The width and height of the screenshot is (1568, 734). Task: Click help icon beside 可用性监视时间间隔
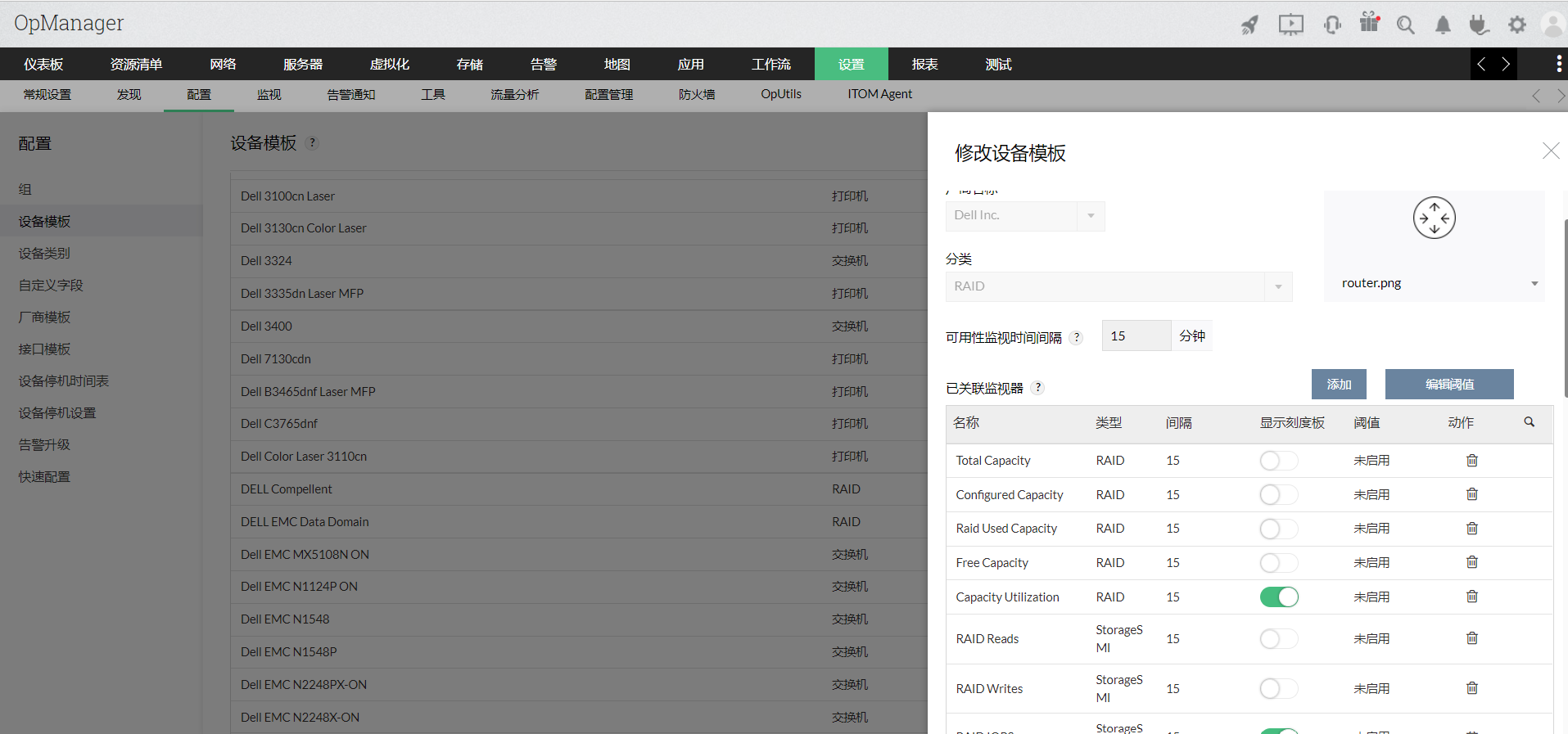(1076, 337)
